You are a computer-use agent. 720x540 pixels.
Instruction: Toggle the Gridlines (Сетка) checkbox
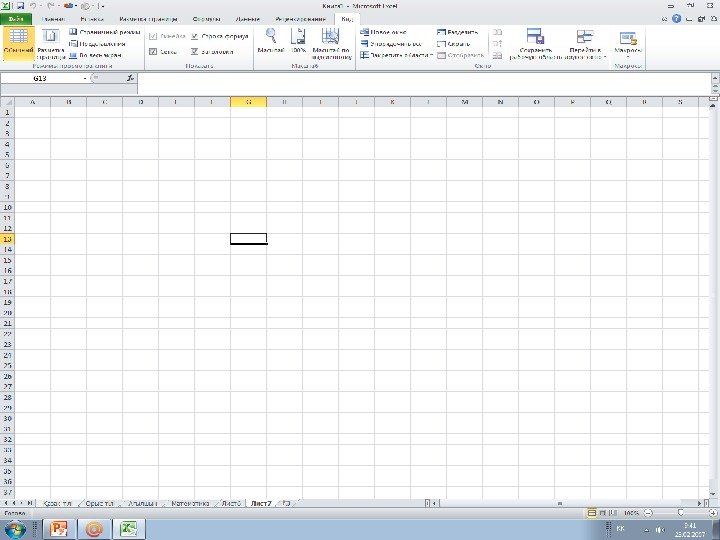153,52
